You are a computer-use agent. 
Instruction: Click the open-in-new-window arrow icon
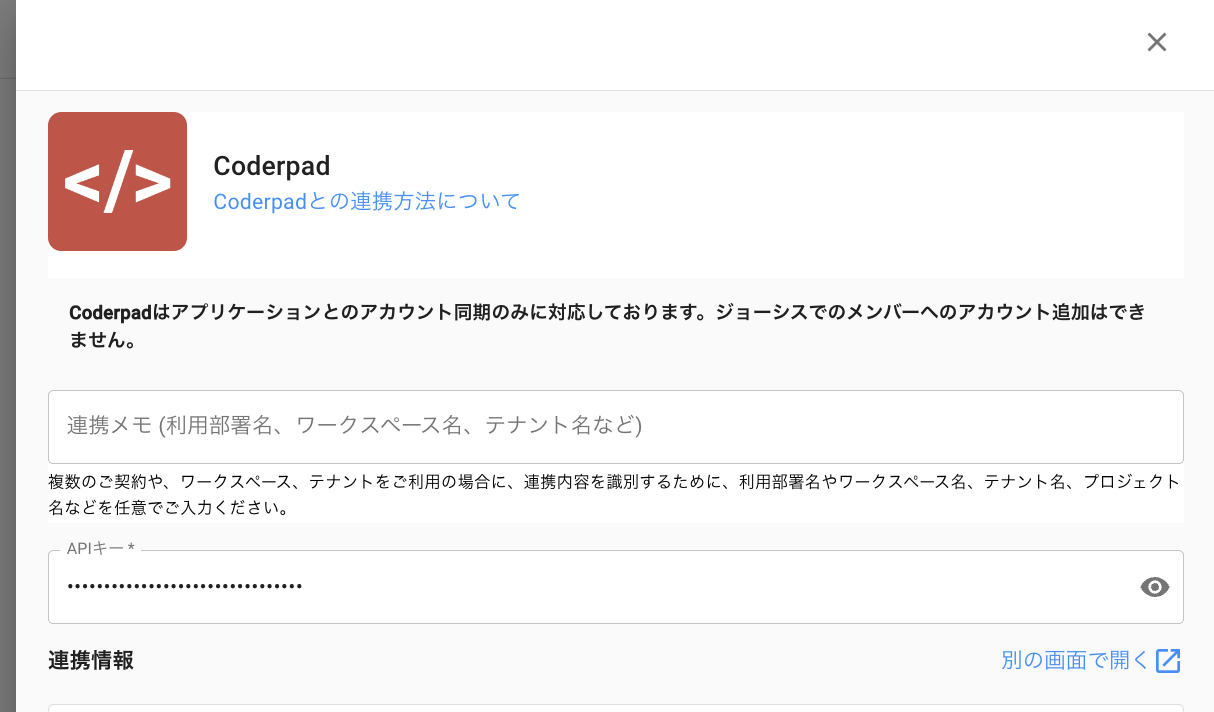point(1168,661)
